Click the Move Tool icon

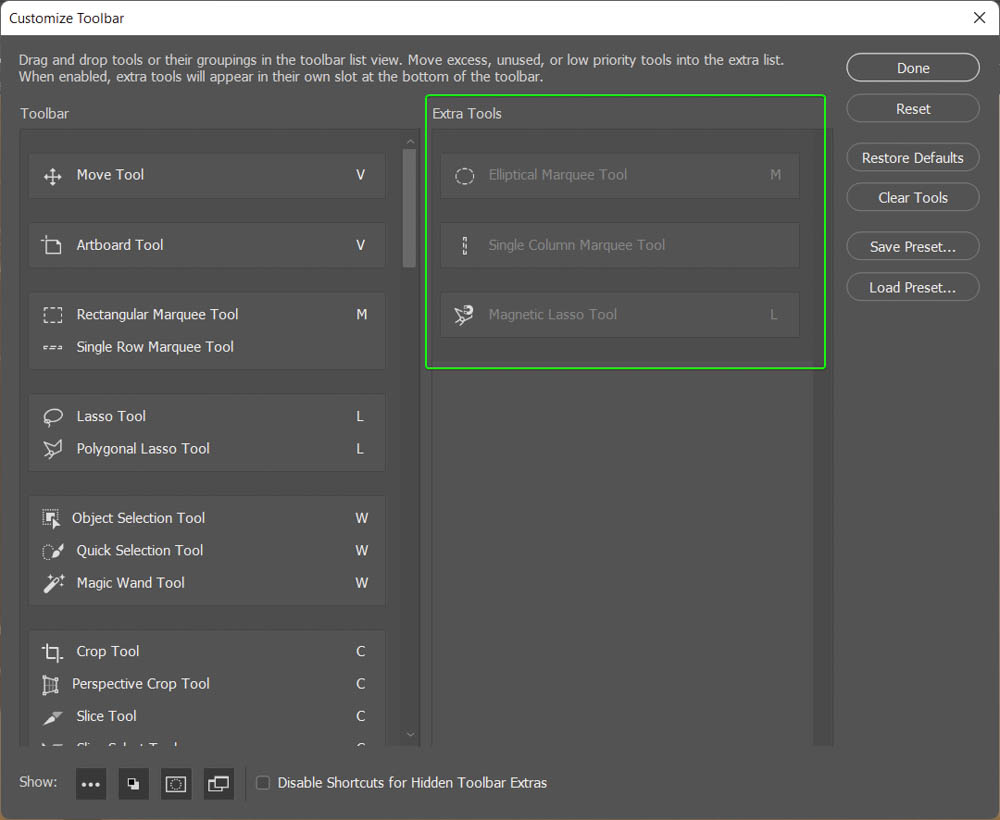point(52,176)
